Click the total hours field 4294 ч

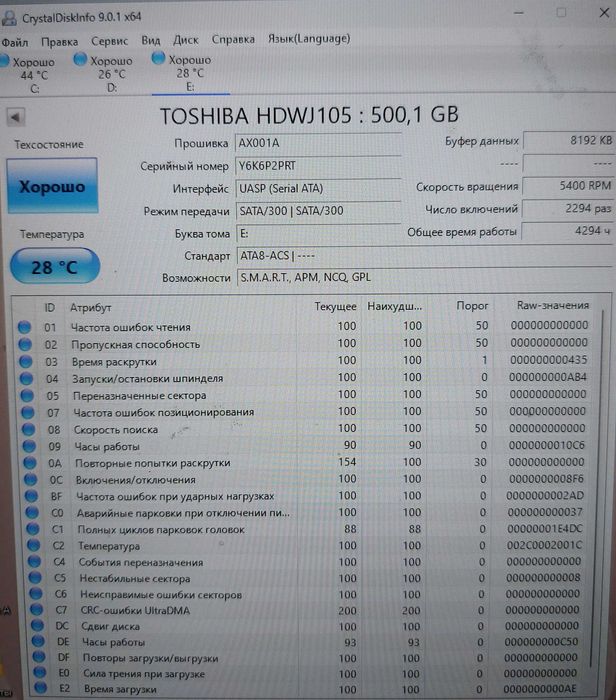[567, 231]
